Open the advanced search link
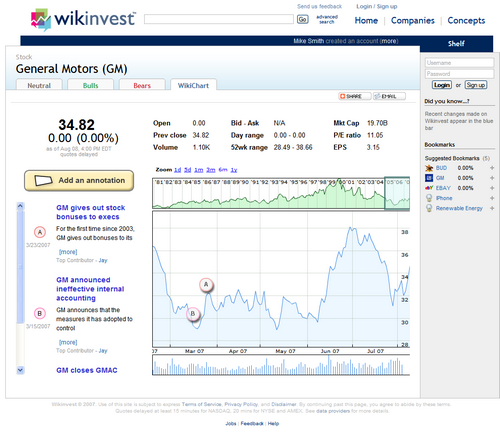The height and width of the screenshot is (432, 500). click(x=327, y=19)
